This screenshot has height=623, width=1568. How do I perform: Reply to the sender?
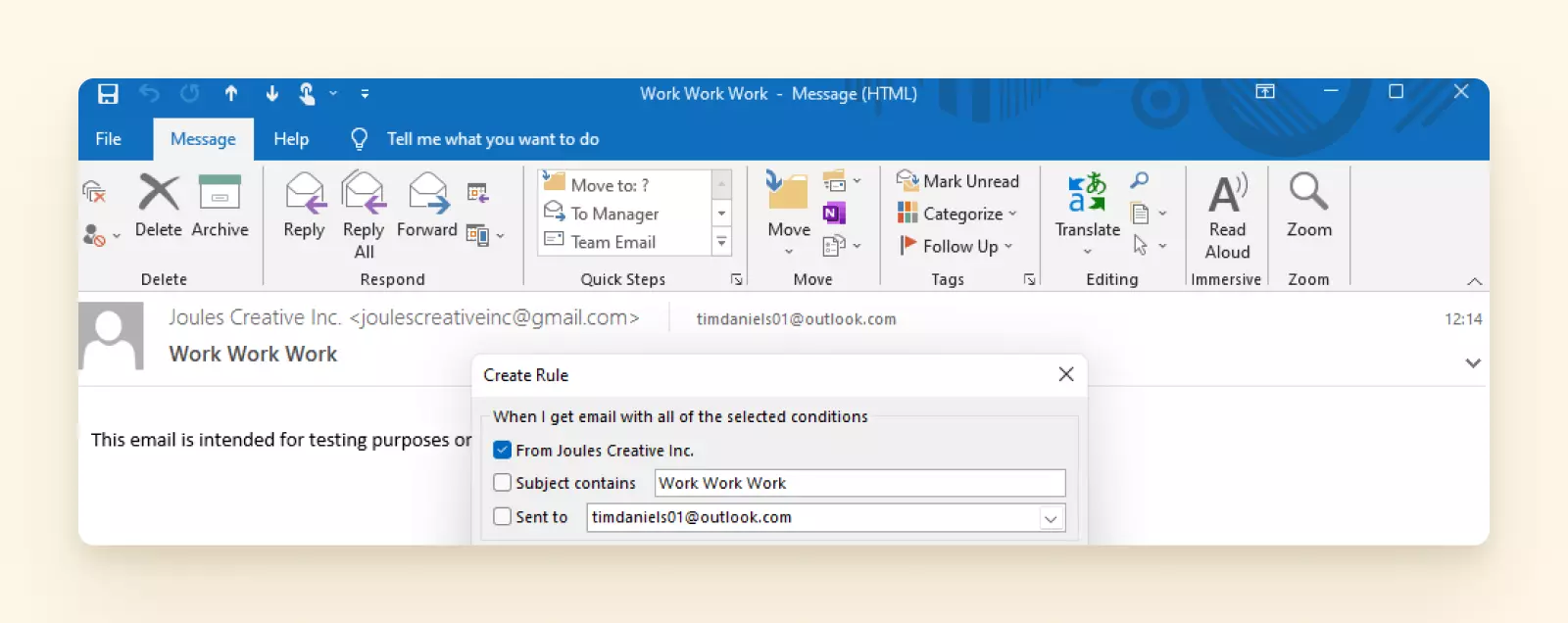point(304,206)
